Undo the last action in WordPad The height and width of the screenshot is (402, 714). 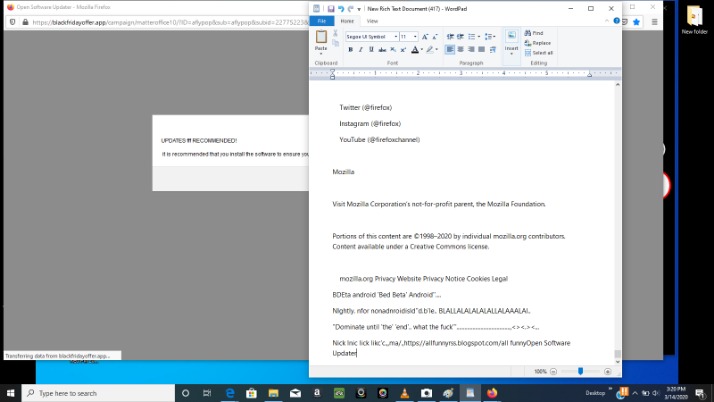[341, 9]
